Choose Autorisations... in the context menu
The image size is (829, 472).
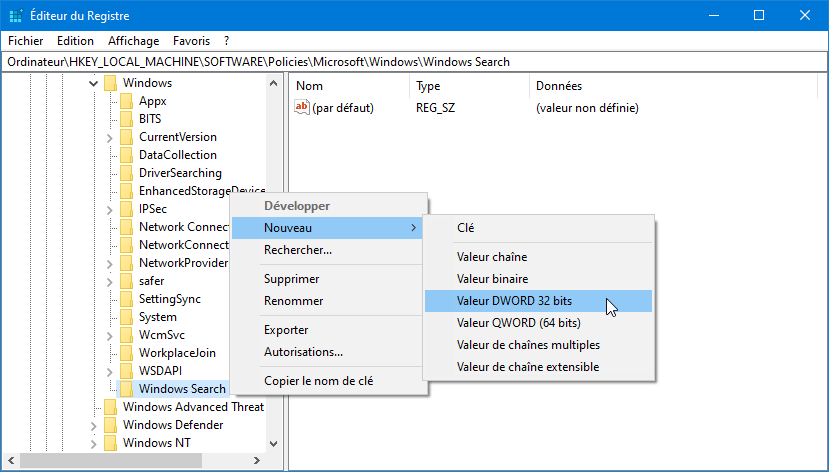pyautogui.click(x=327, y=352)
